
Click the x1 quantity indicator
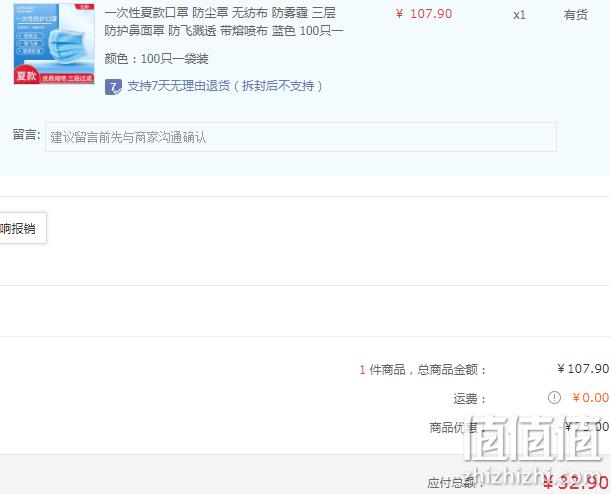[519, 15]
